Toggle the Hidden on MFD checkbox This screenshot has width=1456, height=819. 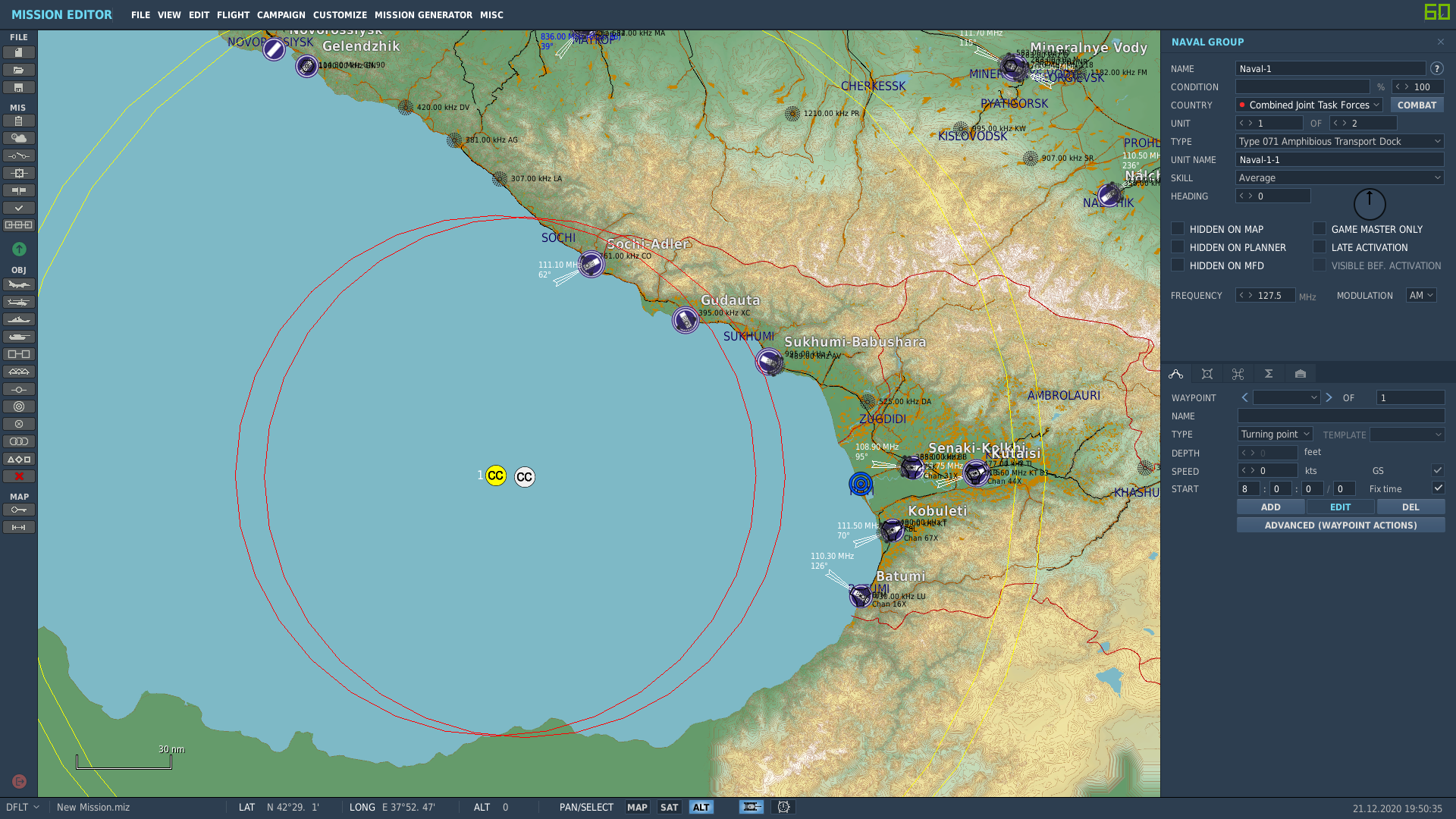(1178, 265)
